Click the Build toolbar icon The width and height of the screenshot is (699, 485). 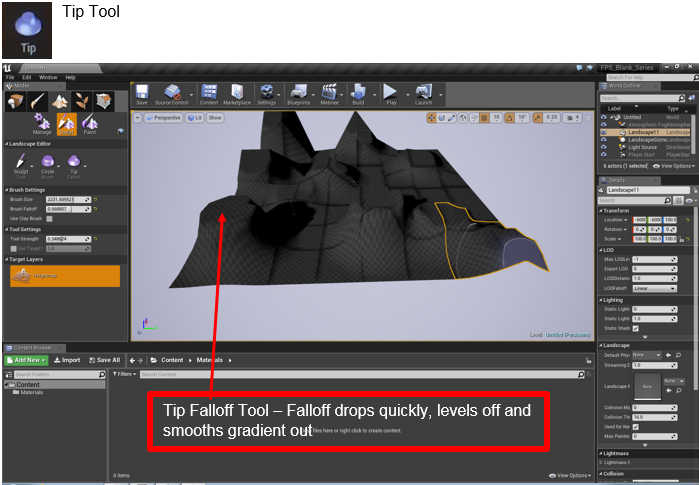[358, 95]
